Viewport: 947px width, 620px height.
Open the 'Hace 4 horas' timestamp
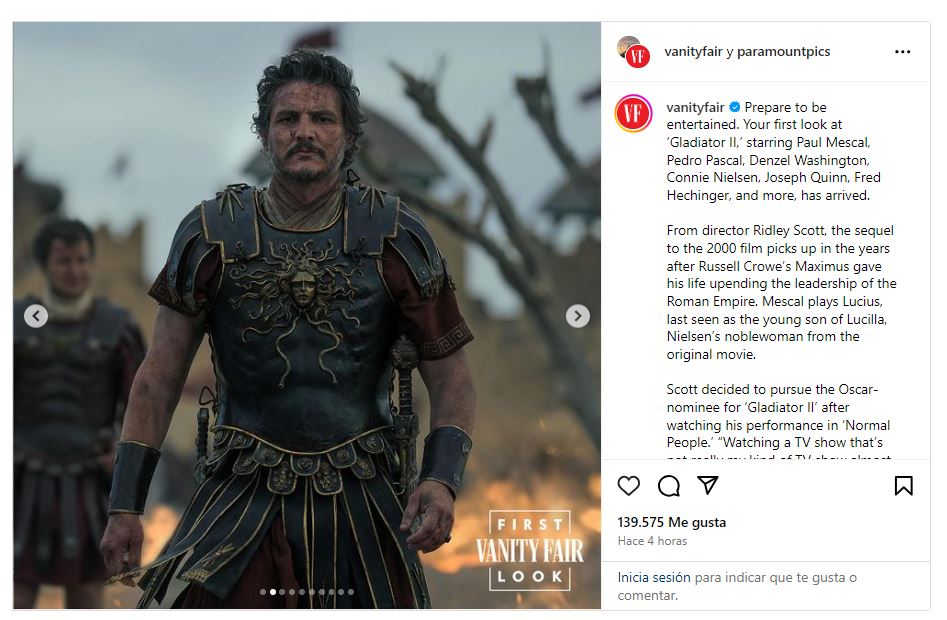tap(652, 541)
